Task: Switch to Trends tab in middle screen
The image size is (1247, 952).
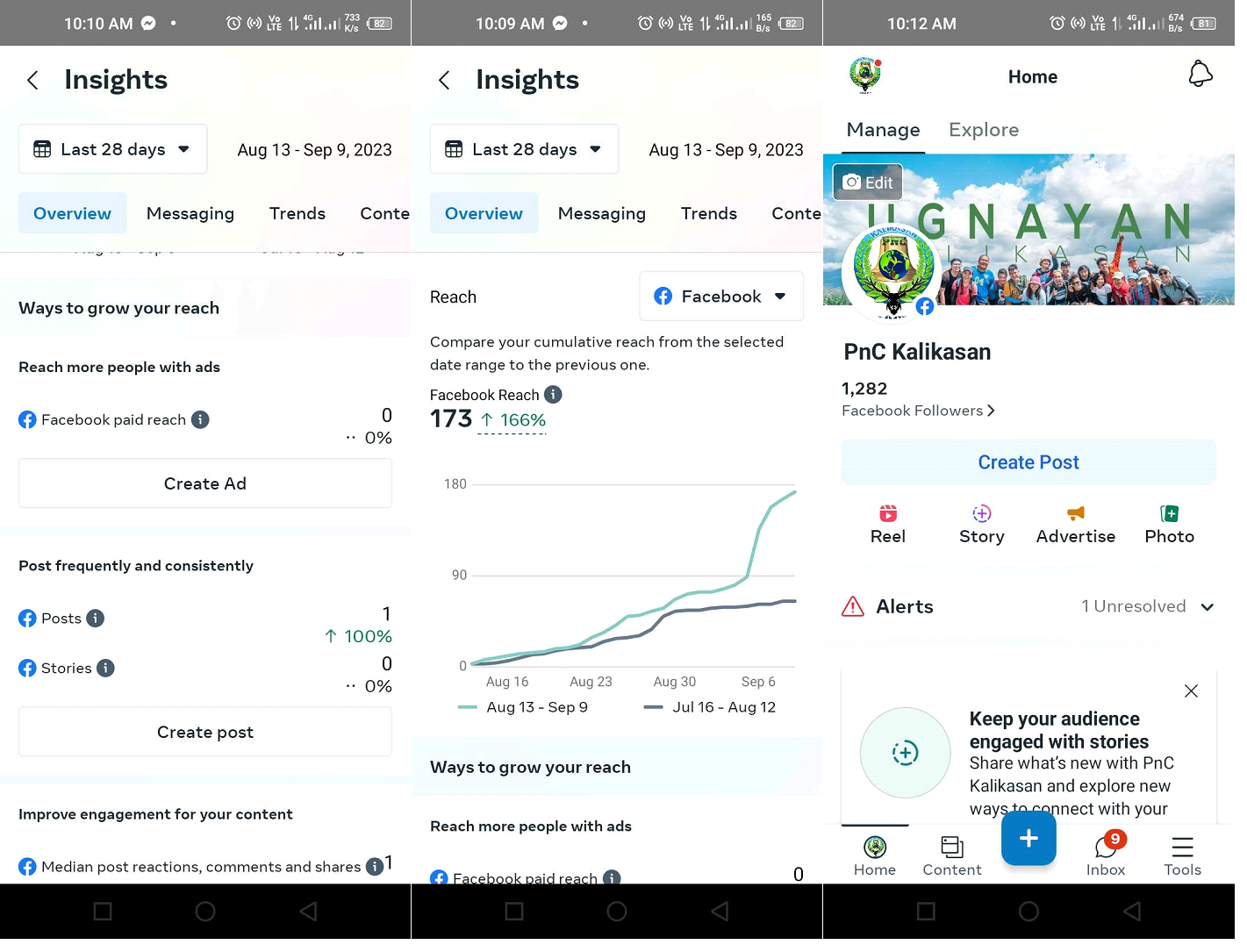Action: point(709,213)
